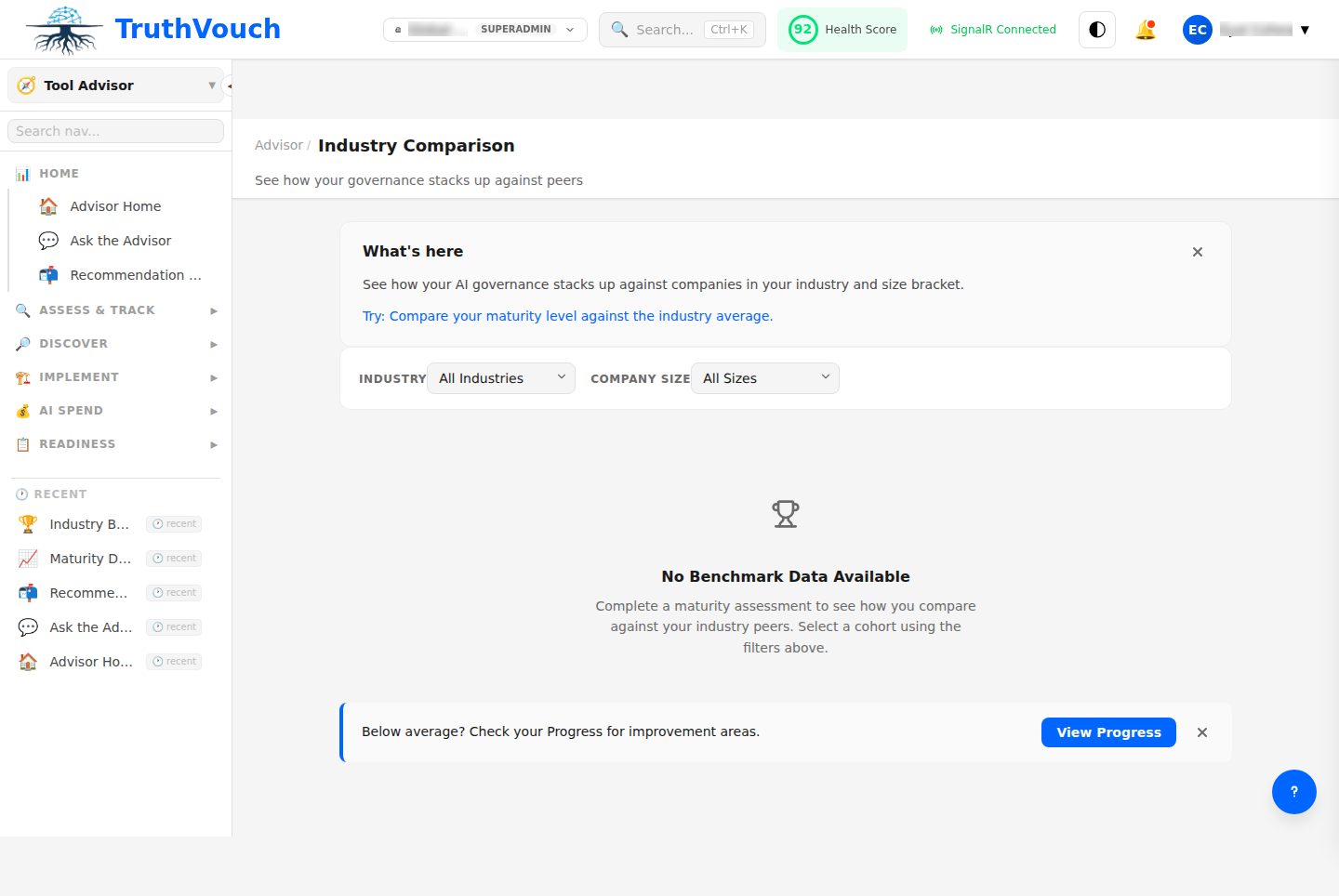Open the All Sizes company size dropdown
This screenshot has width=1339, height=896.
point(764,377)
